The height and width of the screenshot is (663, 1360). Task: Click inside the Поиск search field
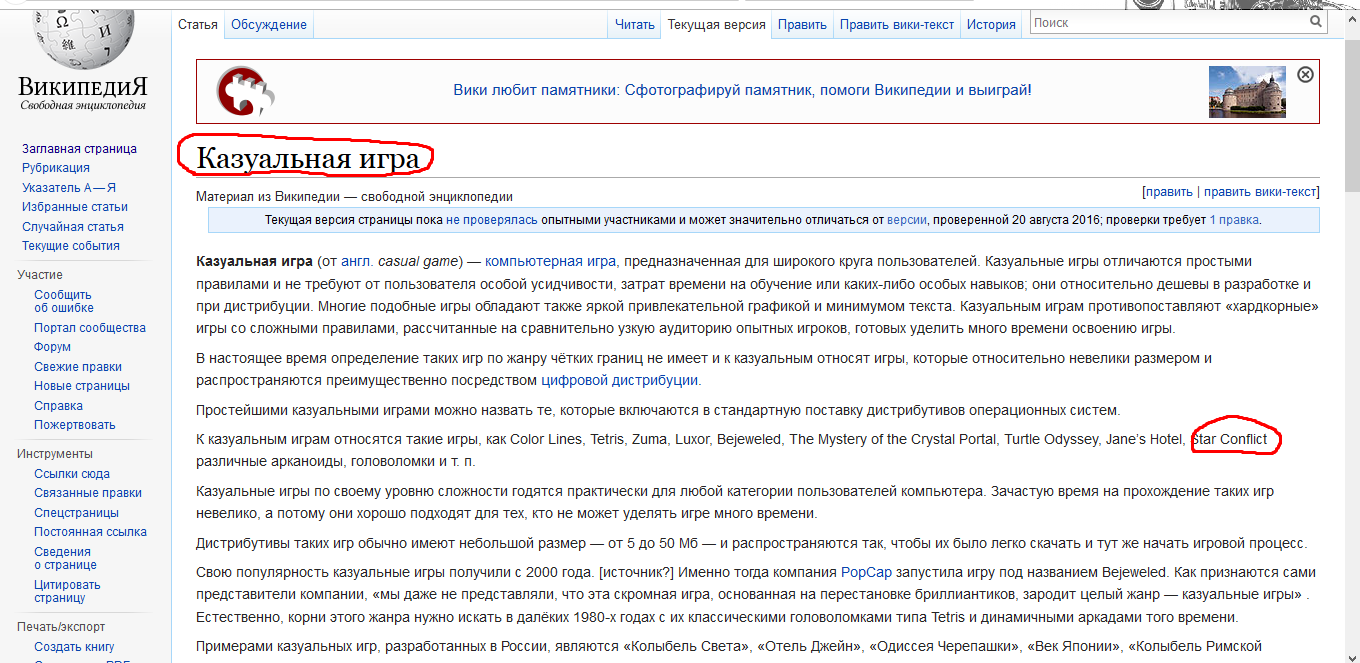pos(1168,22)
